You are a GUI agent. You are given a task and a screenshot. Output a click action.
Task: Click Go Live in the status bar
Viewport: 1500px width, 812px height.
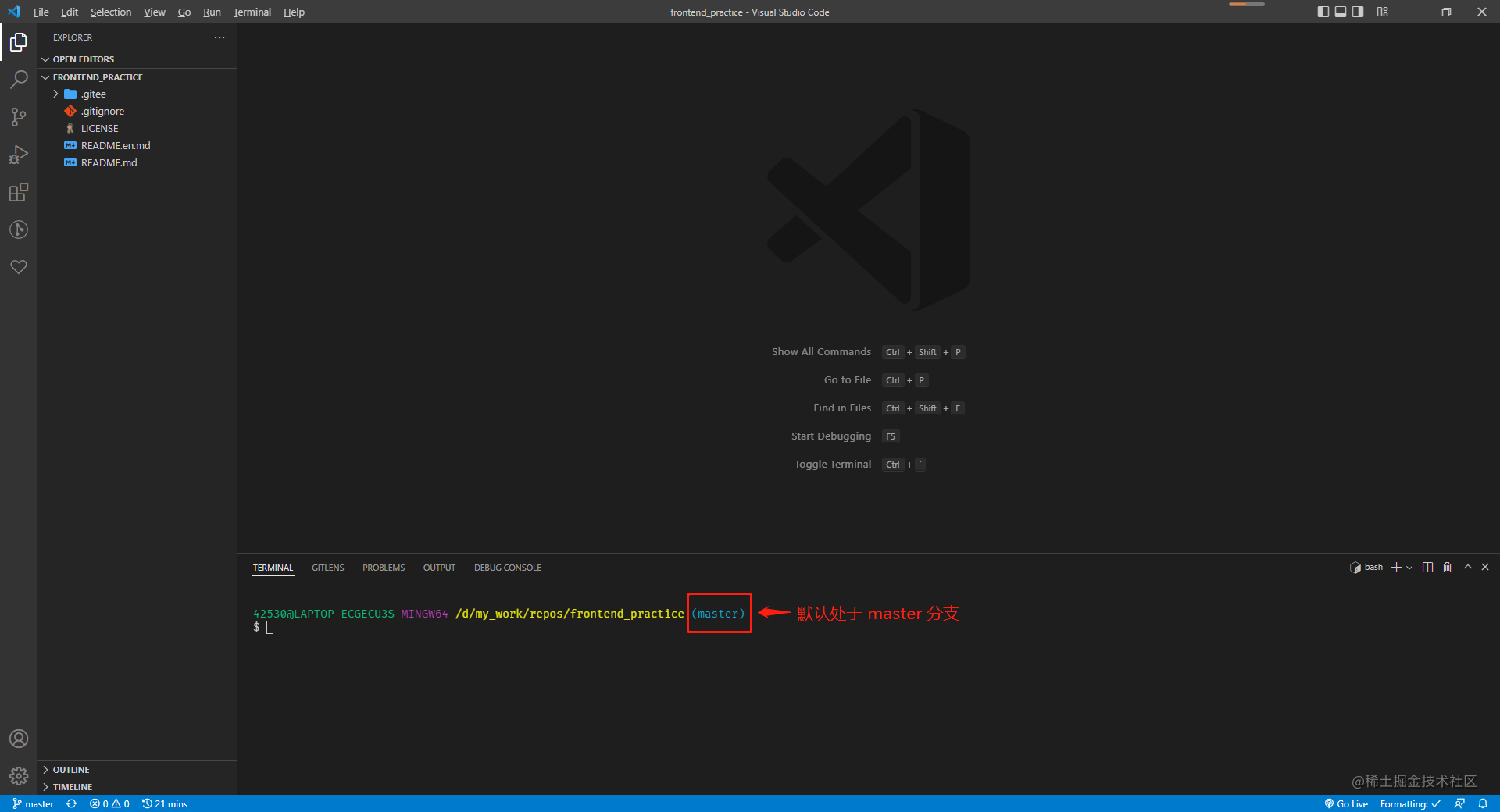1347,803
